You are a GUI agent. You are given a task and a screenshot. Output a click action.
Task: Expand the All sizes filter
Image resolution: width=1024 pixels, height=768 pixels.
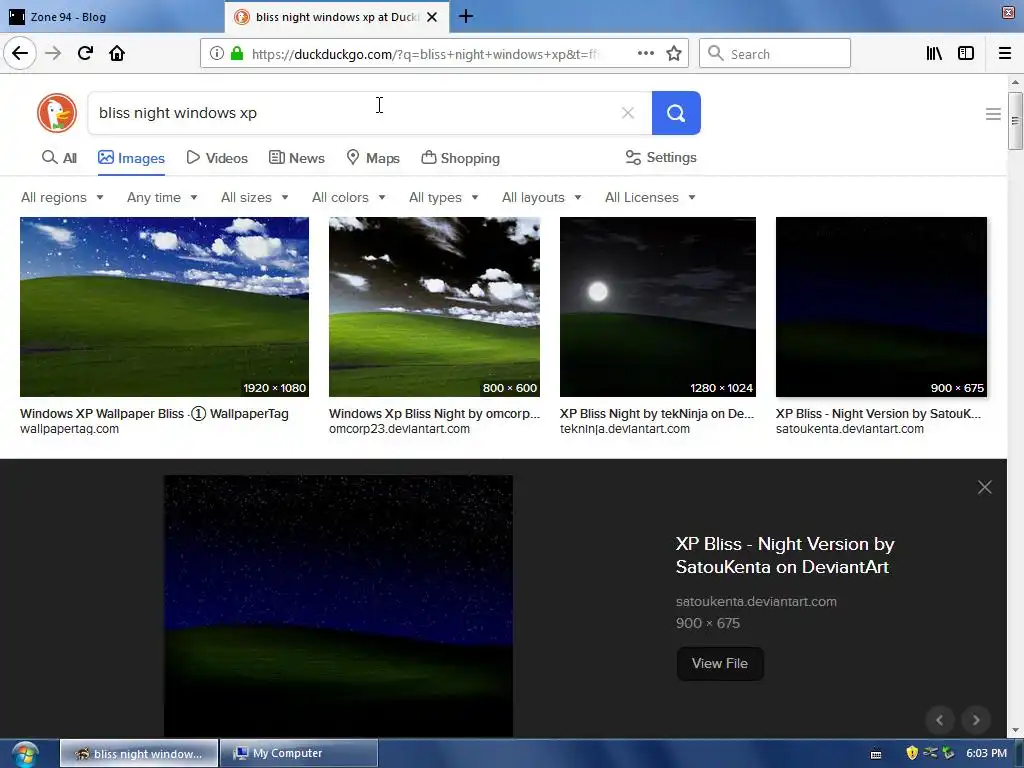pos(255,197)
